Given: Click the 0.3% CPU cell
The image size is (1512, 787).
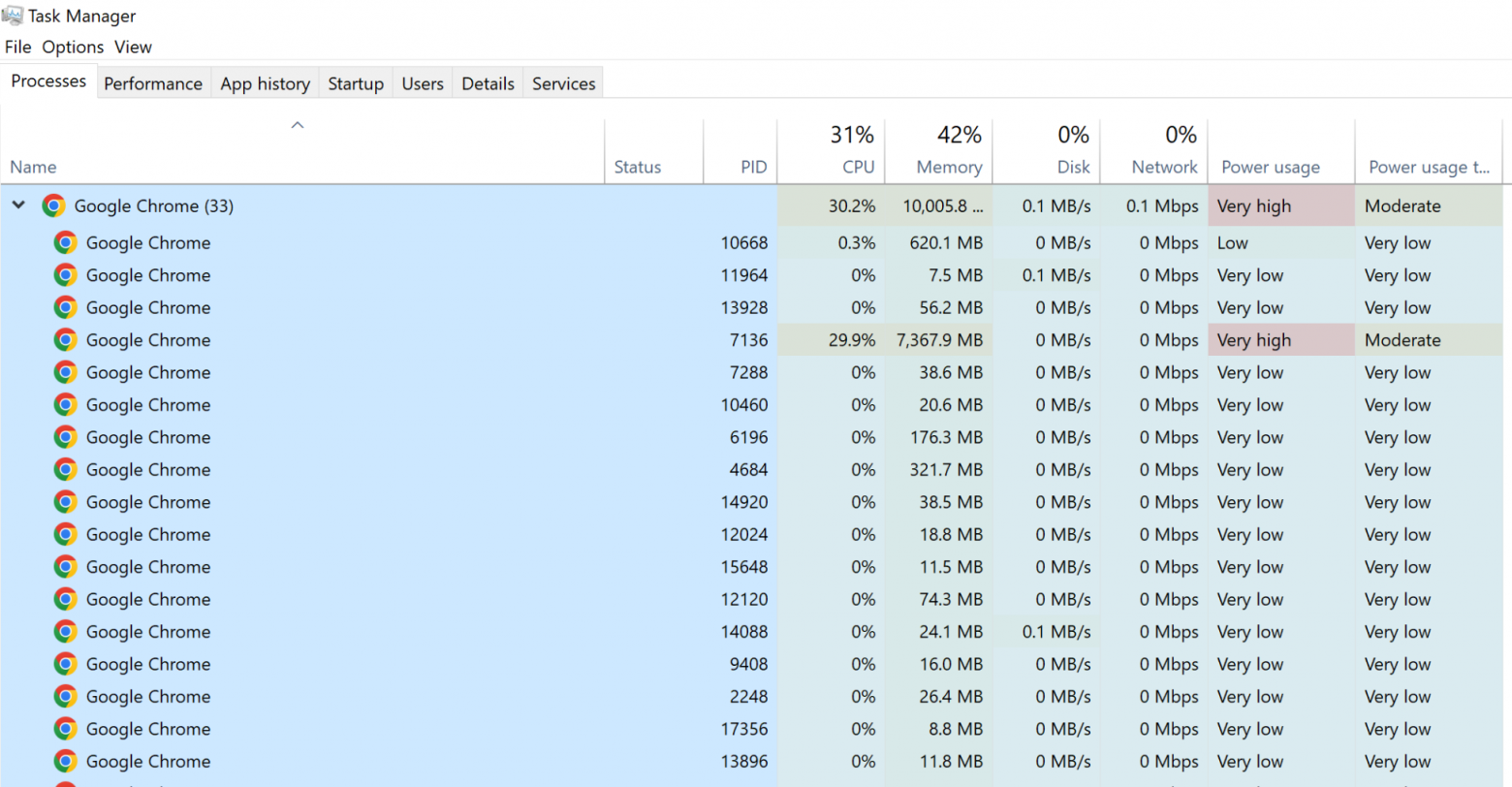Looking at the screenshot, I should coord(831,242).
